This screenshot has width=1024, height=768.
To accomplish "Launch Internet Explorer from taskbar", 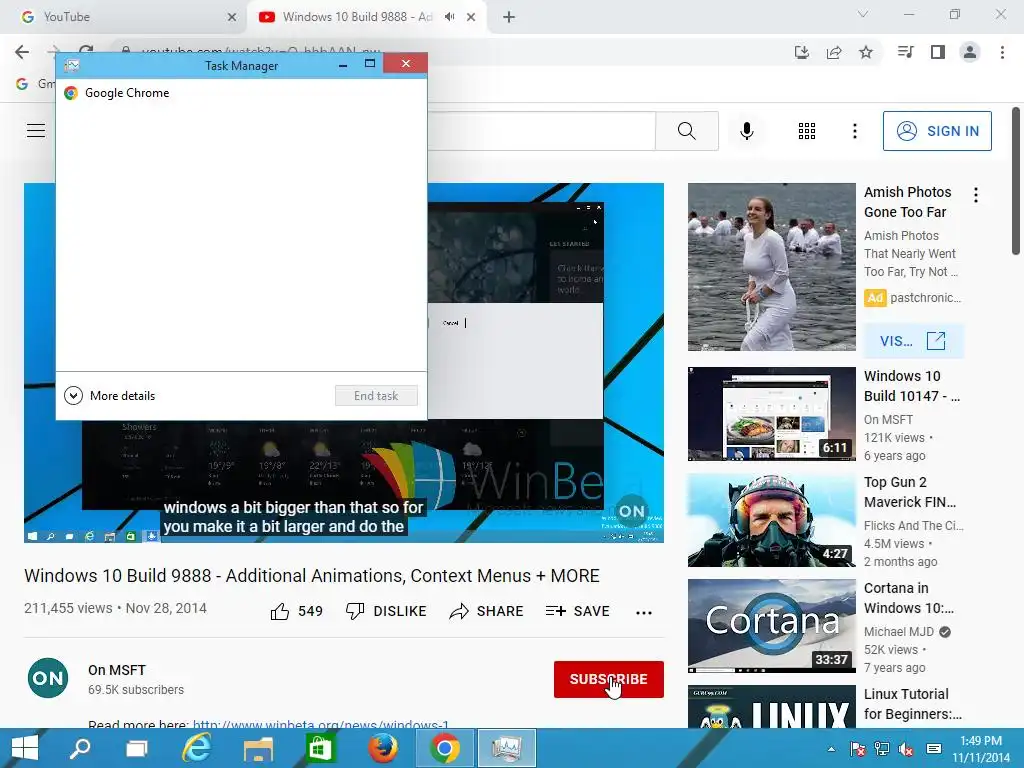I will [x=197, y=748].
